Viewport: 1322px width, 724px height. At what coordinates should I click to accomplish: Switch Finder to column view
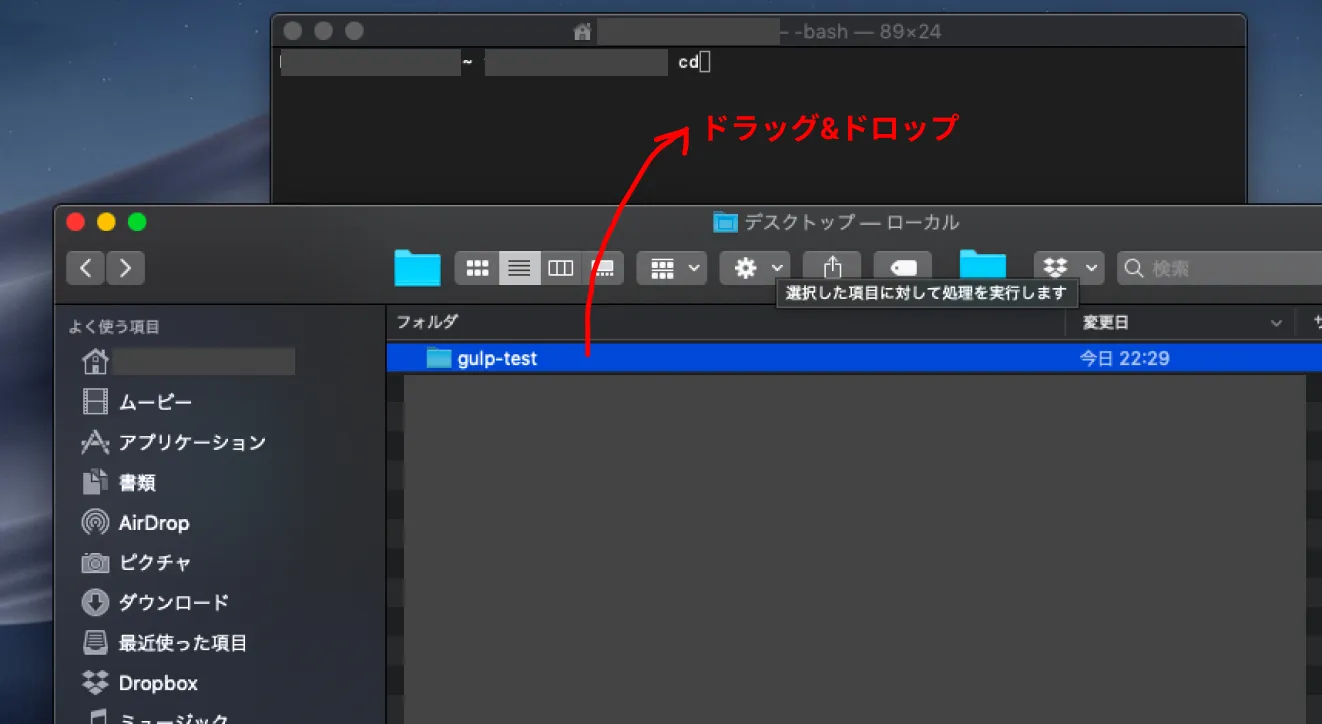(561, 268)
